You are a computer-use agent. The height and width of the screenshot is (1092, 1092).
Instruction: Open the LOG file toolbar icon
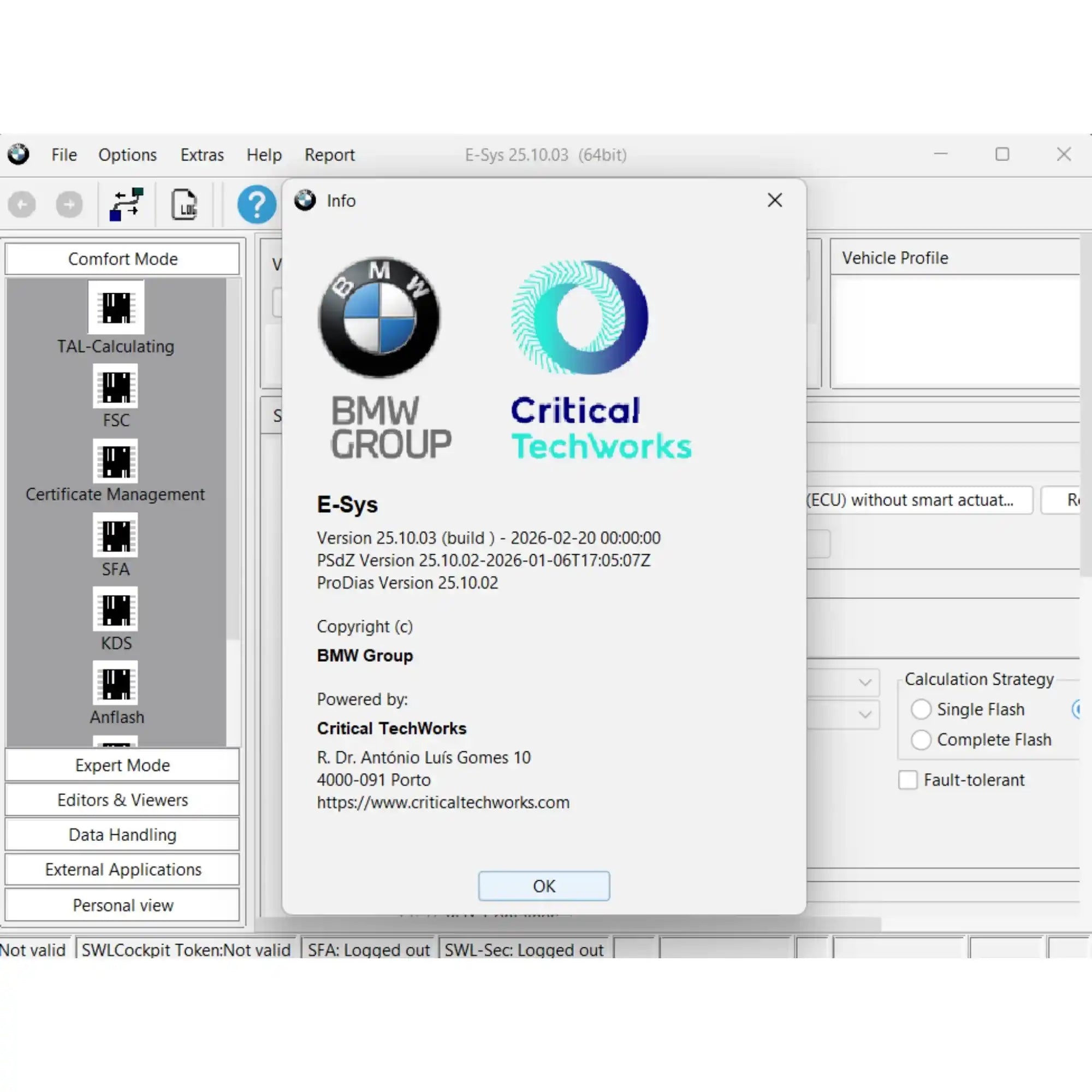pos(183,204)
